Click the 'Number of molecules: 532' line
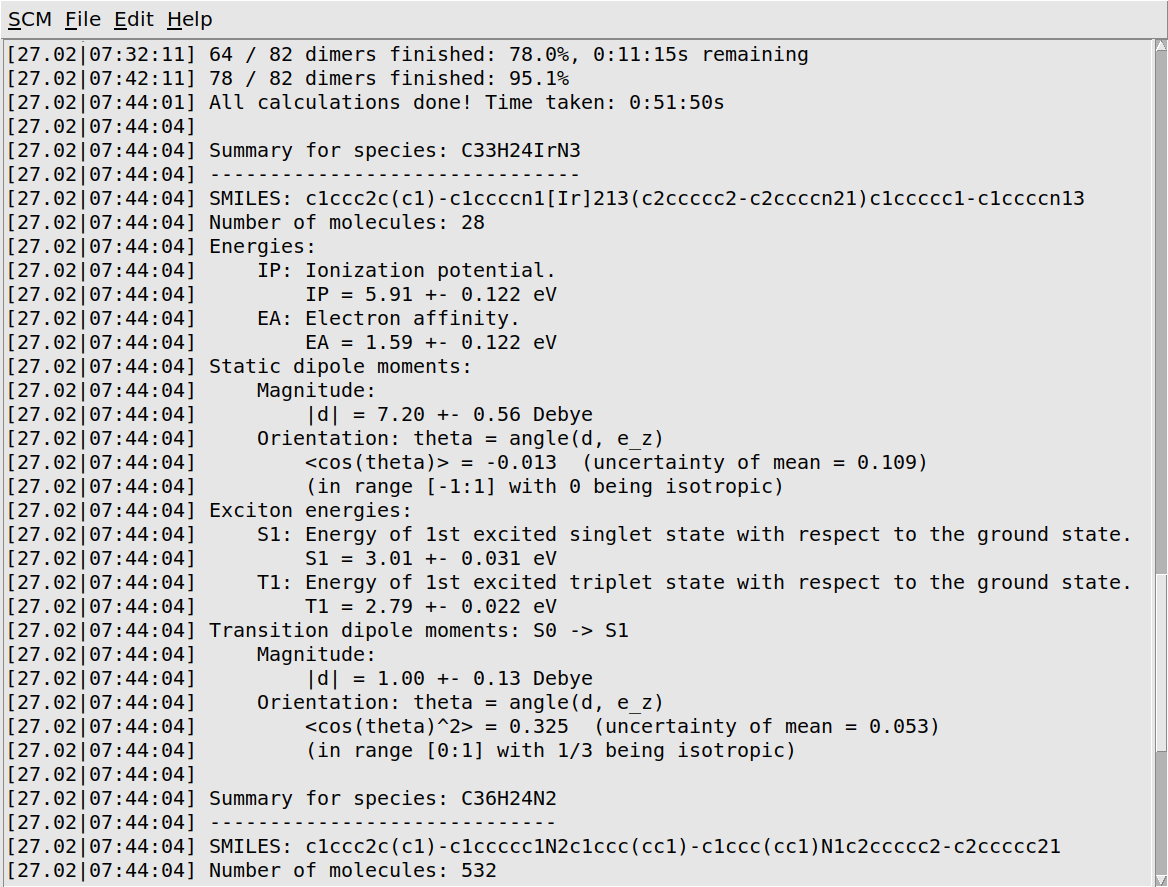 (x=352, y=870)
